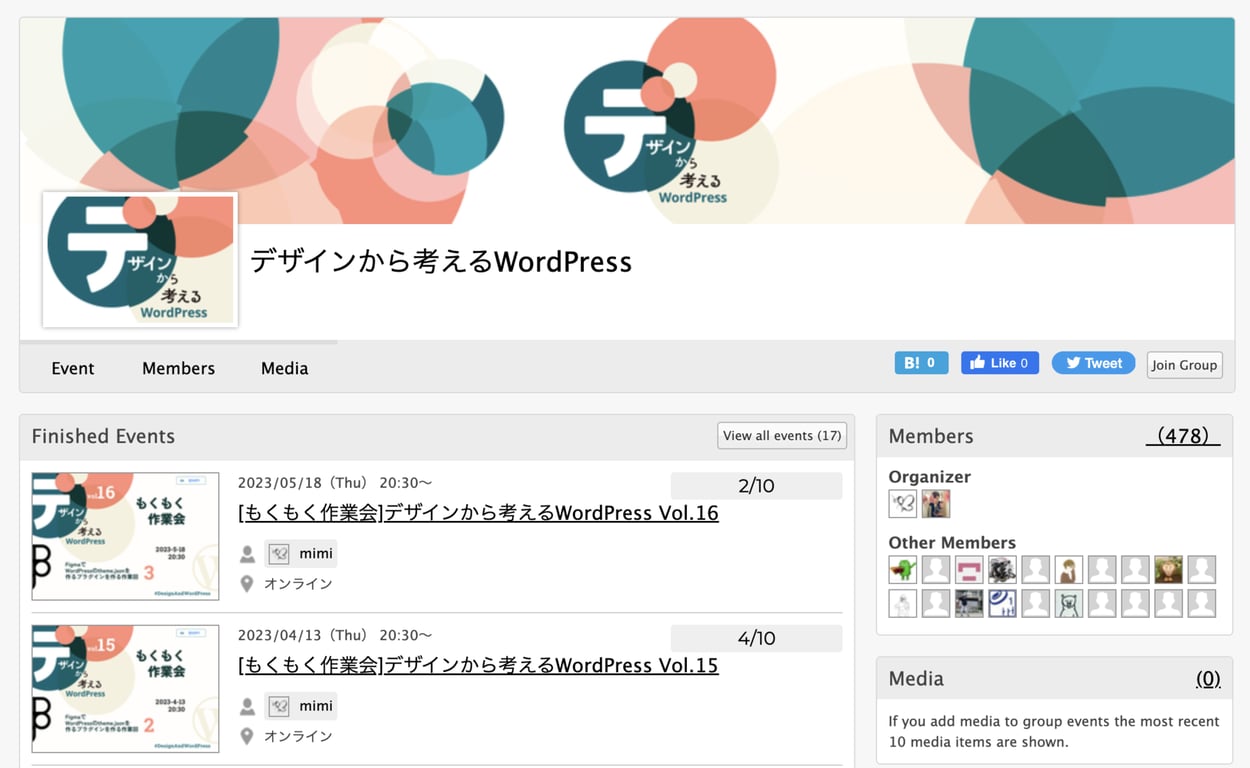The height and width of the screenshot is (768, 1250).
Task: Click the location pin icon beside オンライン for Vol.16
Action: pos(246,583)
